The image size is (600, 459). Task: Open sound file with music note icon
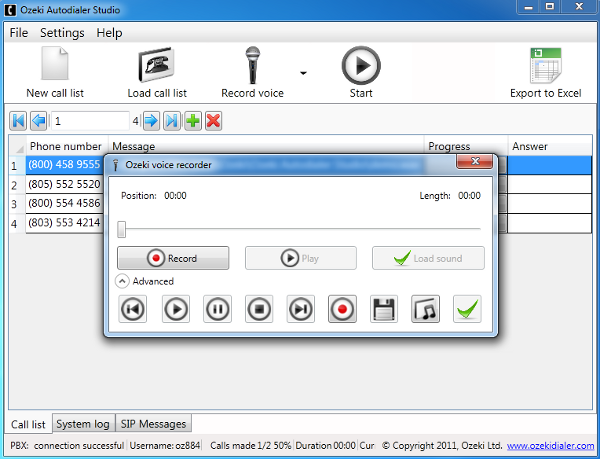[426, 309]
